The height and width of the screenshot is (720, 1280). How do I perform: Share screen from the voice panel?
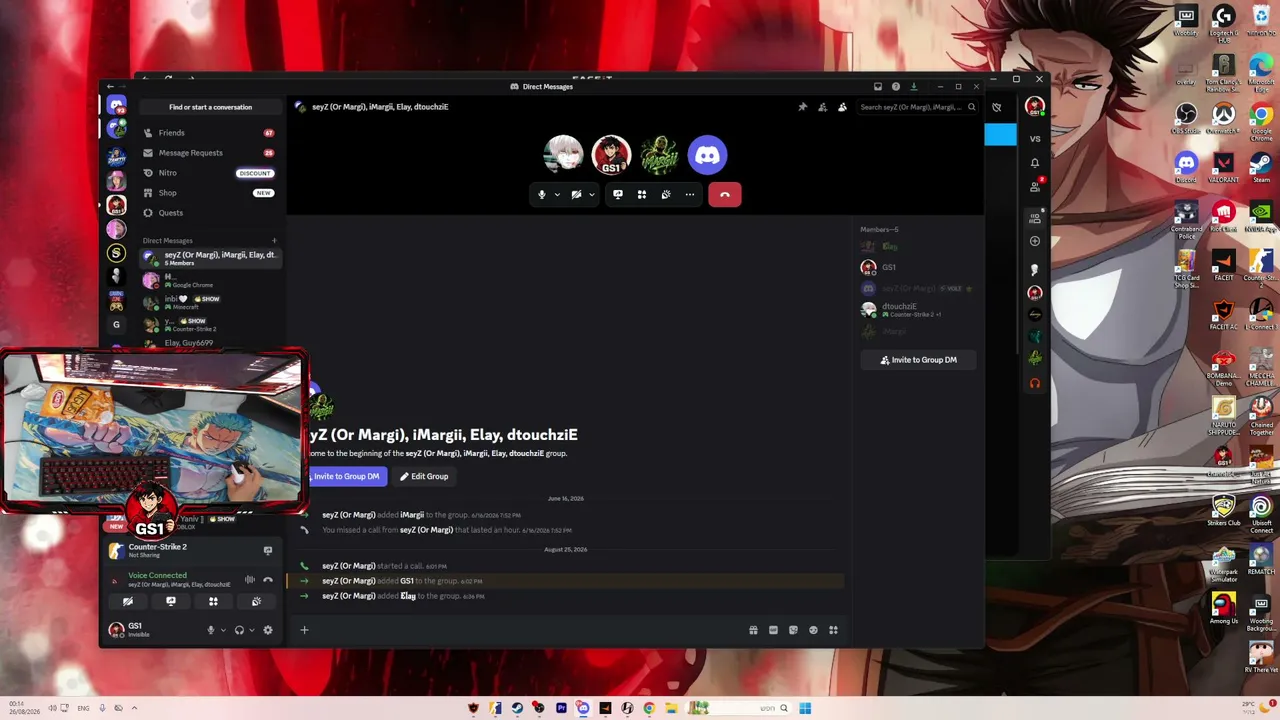coord(171,602)
